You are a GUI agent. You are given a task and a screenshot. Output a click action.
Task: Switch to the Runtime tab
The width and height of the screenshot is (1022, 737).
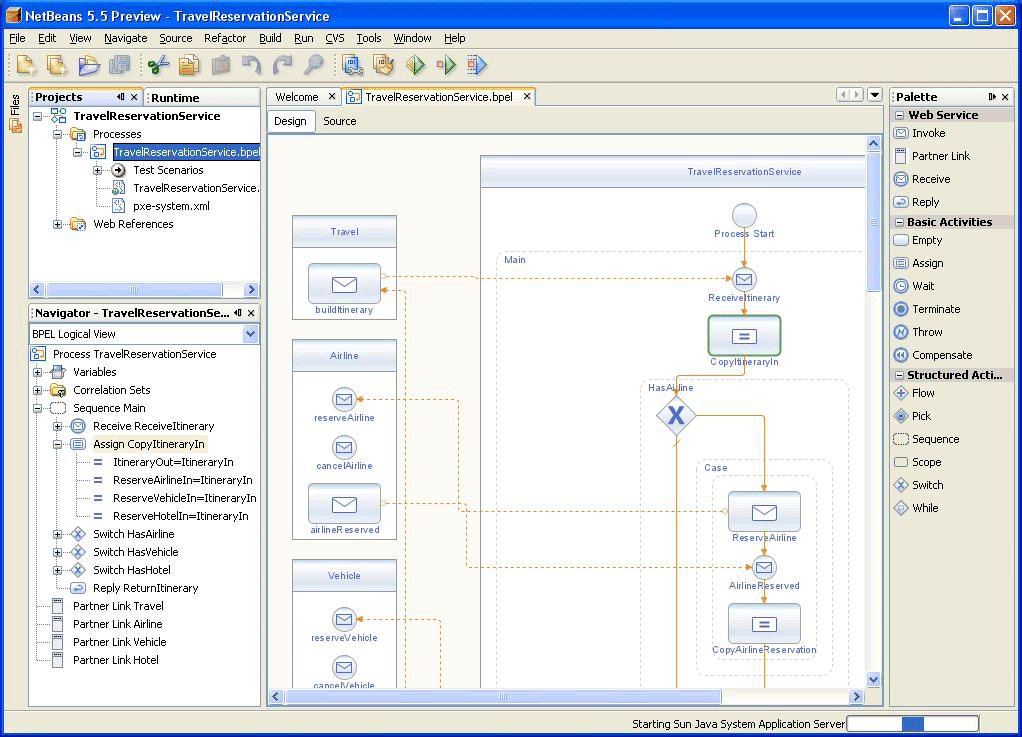coord(175,98)
